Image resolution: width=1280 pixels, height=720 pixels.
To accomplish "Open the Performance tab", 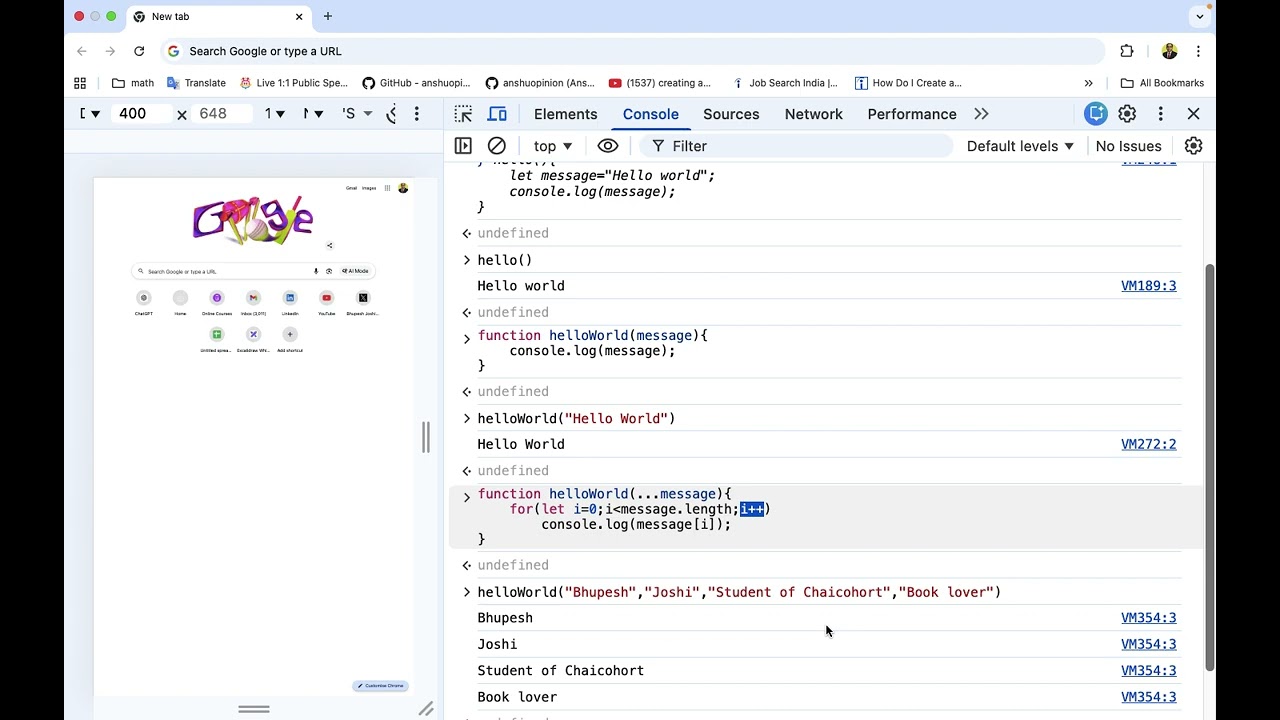I will (912, 114).
